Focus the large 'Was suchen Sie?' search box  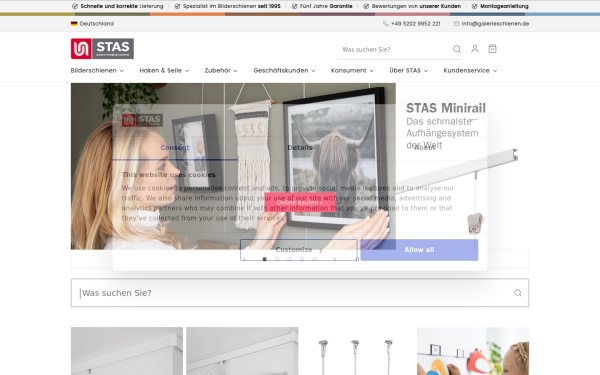(300, 293)
